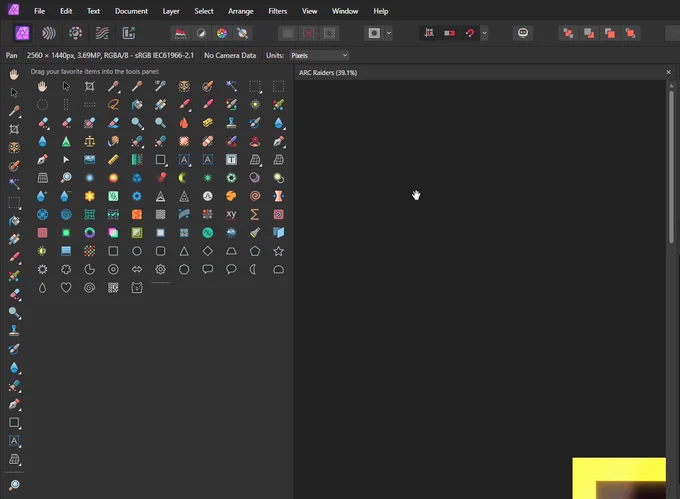Click the Move to Front arrange icon
The height and width of the screenshot is (499, 680).
click(630, 33)
